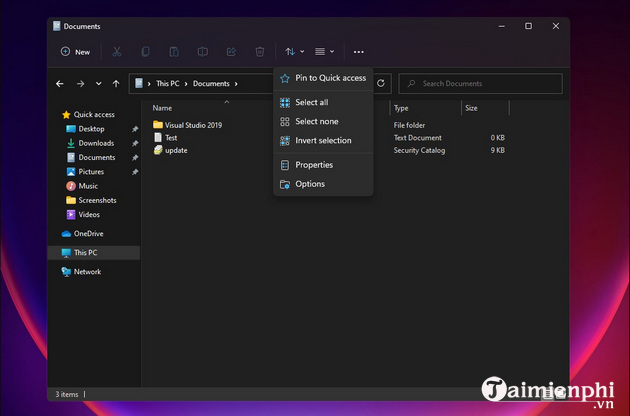Open Network in the sidebar
The width and height of the screenshot is (630, 416).
coord(82,272)
